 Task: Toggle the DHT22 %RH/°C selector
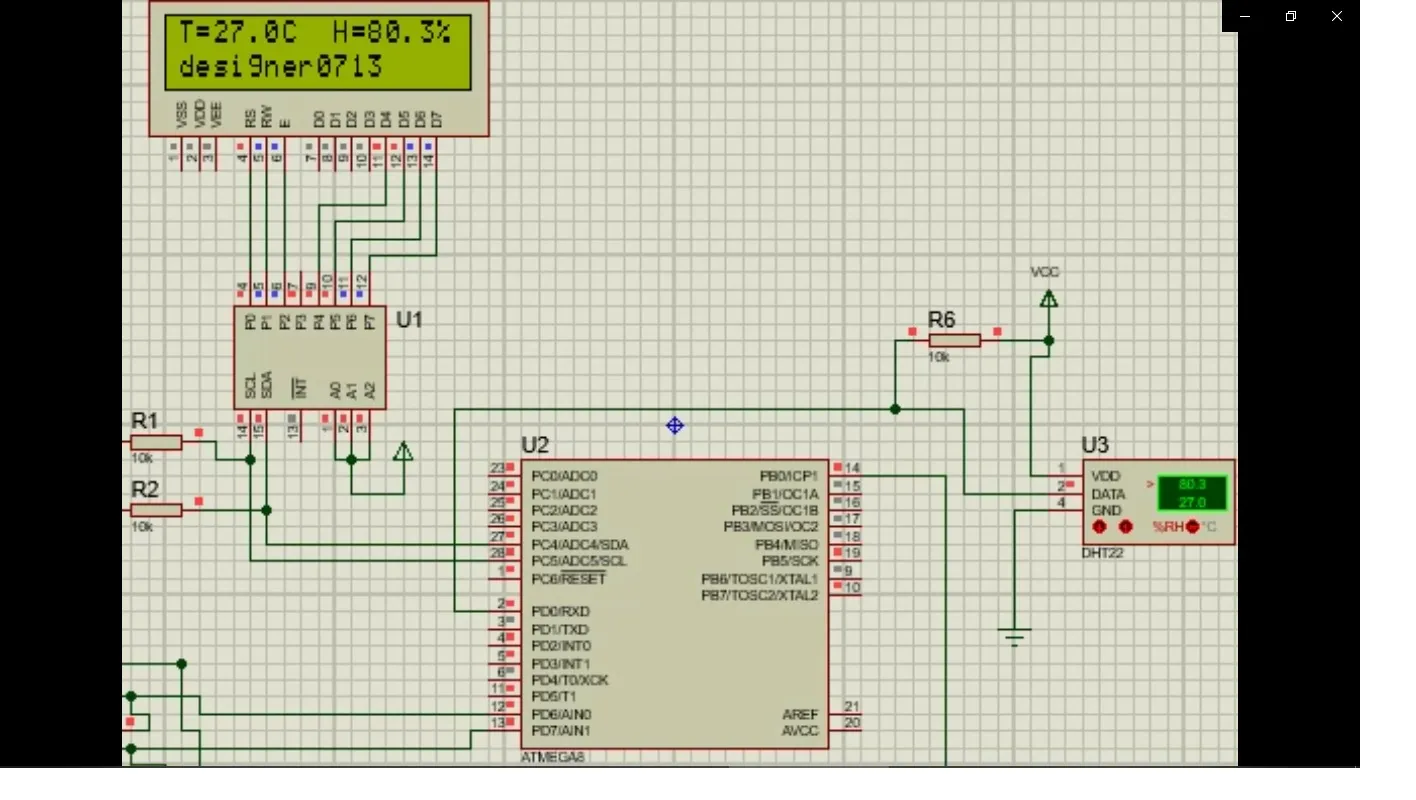pos(1191,526)
